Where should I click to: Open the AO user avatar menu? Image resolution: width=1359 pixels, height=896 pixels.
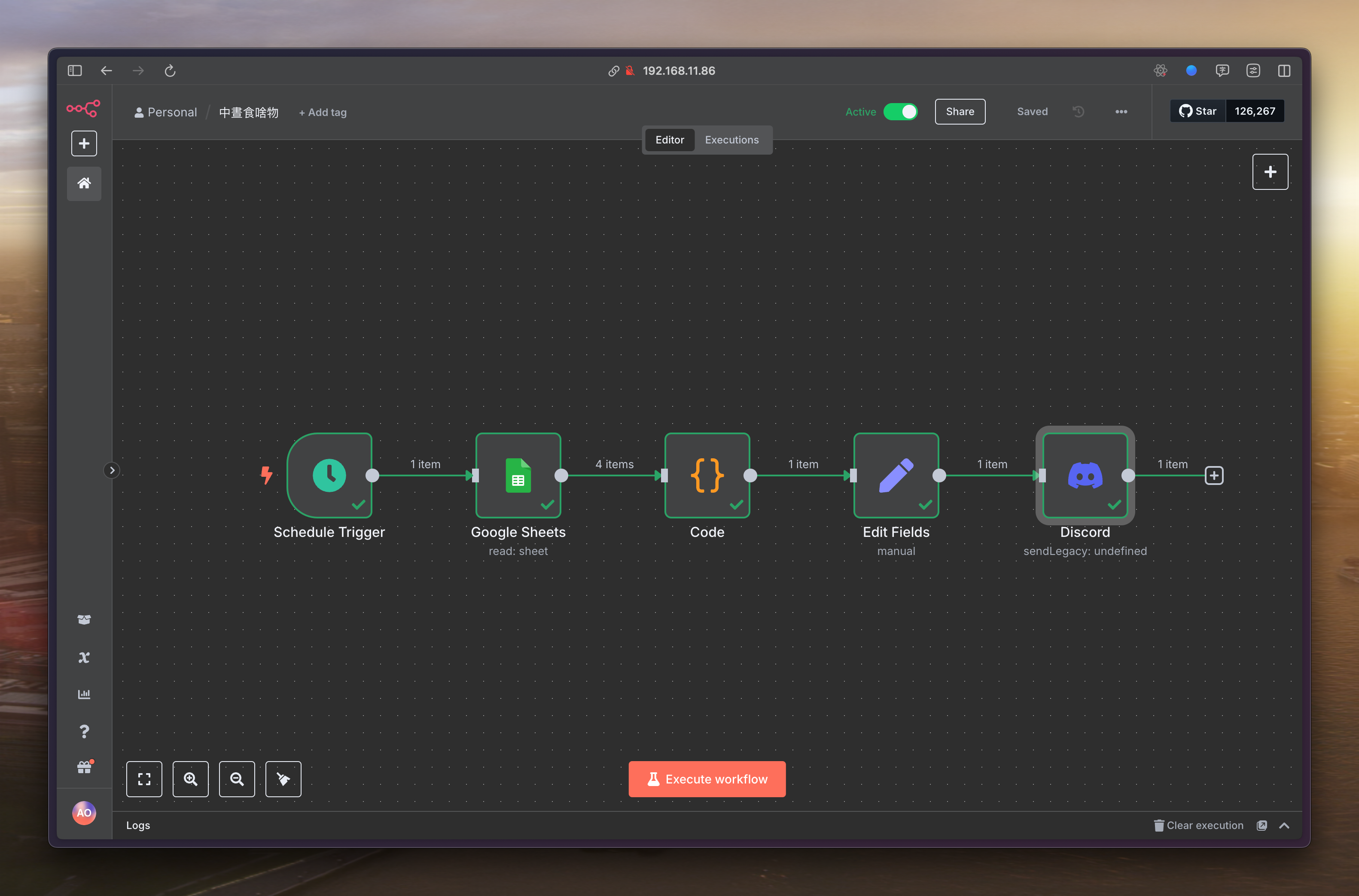[84, 813]
